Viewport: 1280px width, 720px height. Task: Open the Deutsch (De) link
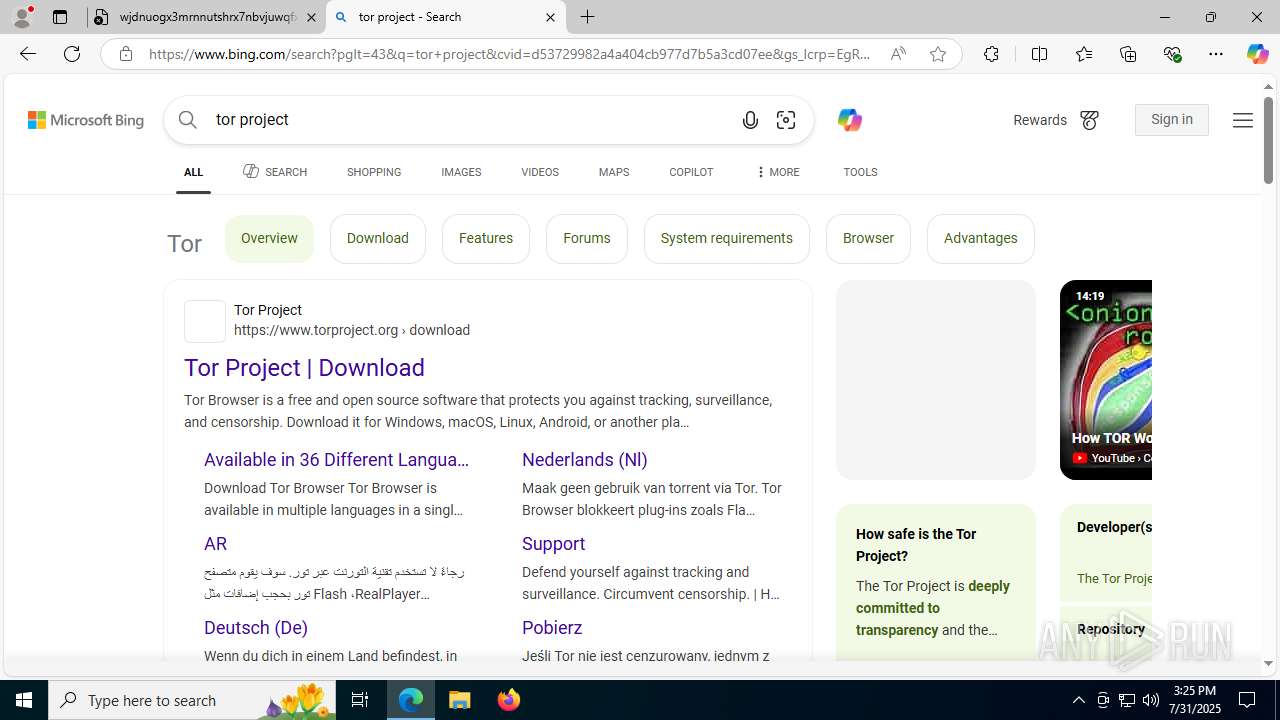pos(256,628)
